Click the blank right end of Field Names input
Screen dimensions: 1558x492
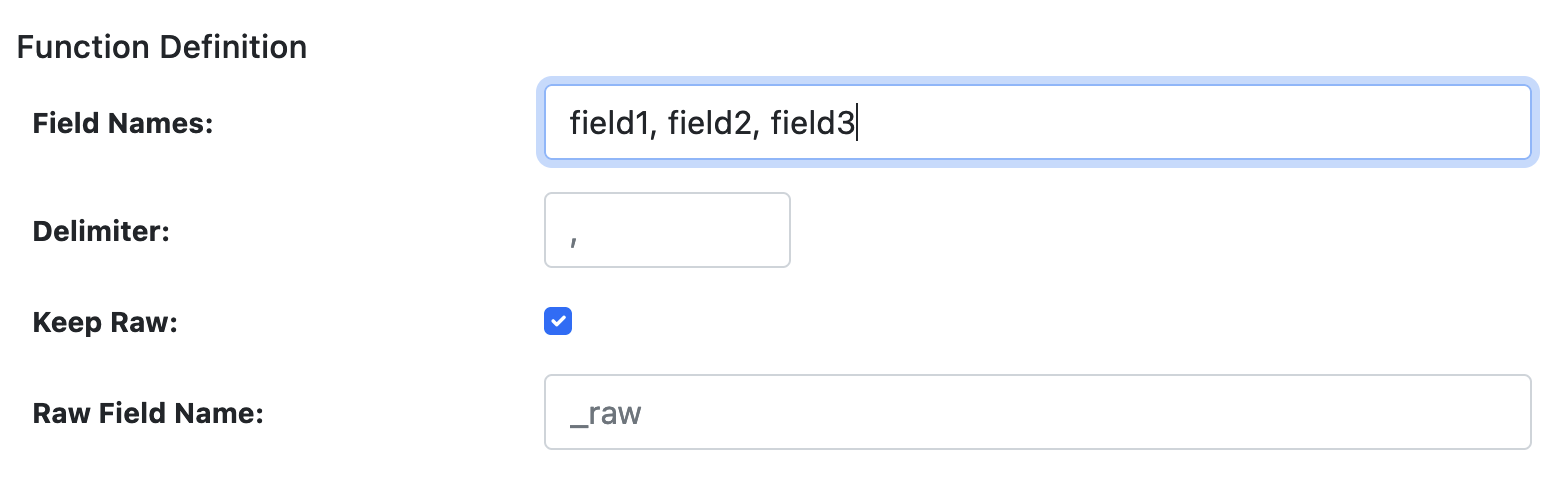point(1400,122)
